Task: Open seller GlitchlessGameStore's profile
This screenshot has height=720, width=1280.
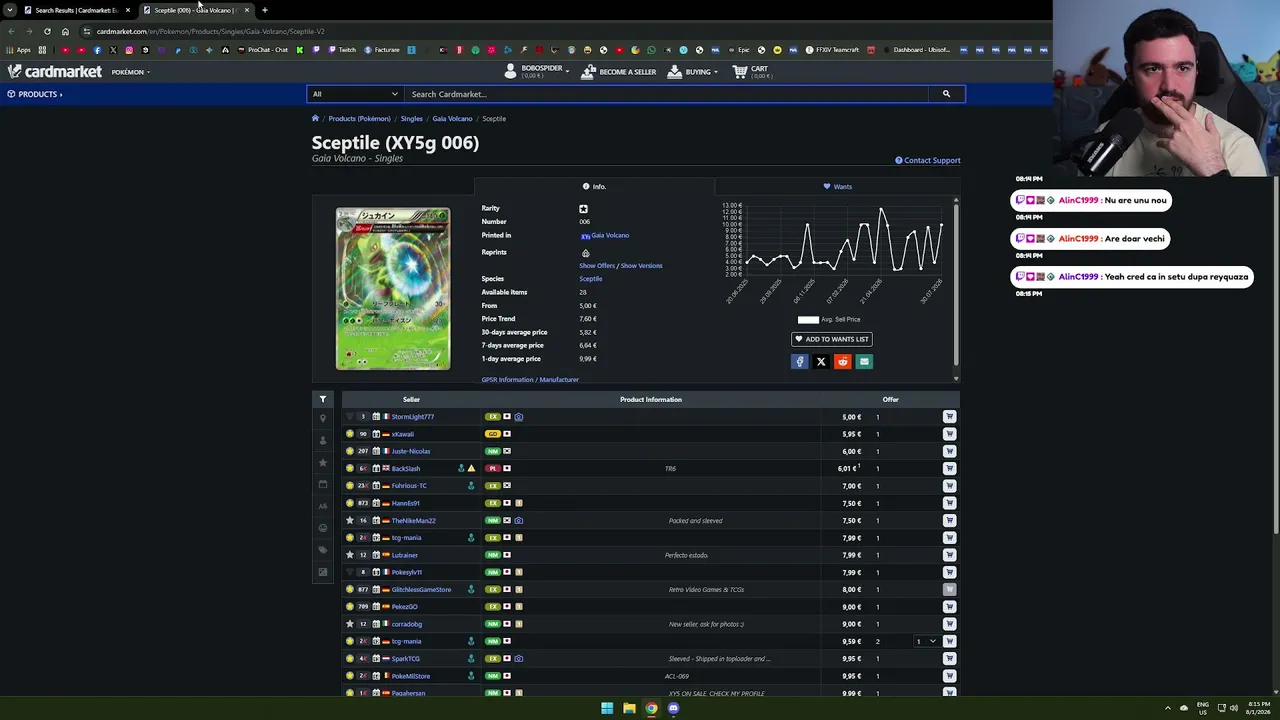Action: click(x=421, y=590)
